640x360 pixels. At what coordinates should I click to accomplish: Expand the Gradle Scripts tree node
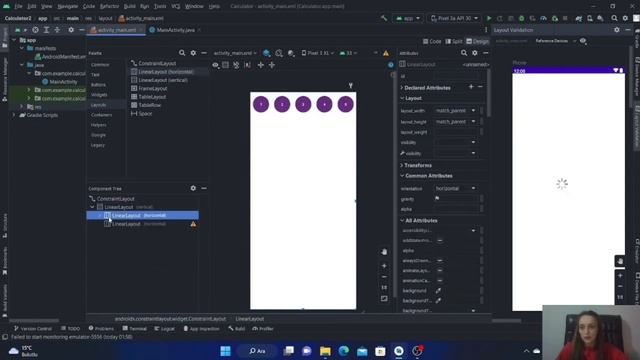(x=14, y=115)
